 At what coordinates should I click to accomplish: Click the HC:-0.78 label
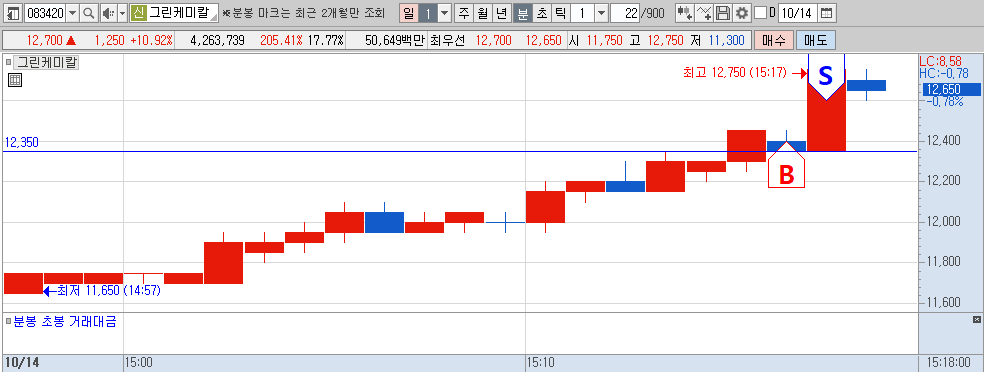point(943,74)
